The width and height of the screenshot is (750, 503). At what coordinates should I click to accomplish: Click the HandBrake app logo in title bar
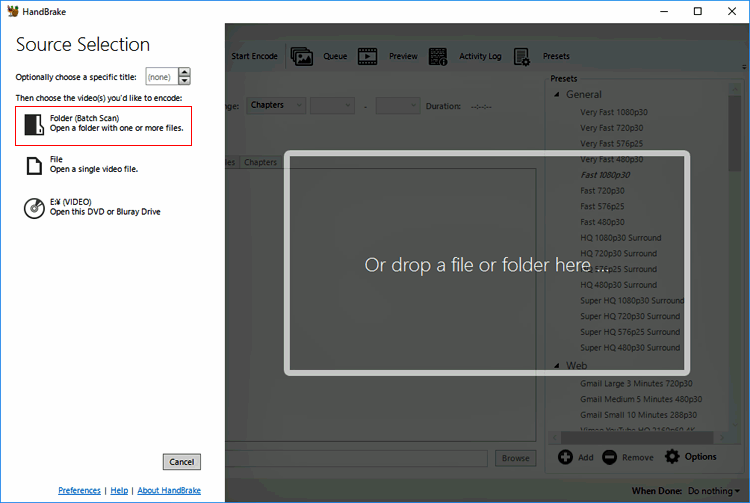pos(13,11)
